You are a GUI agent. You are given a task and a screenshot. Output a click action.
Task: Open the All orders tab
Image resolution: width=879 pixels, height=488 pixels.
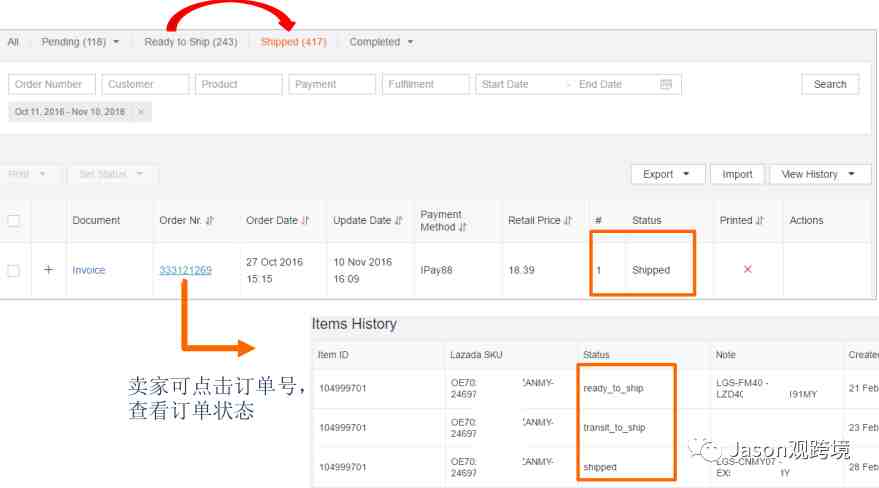(13, 42)
